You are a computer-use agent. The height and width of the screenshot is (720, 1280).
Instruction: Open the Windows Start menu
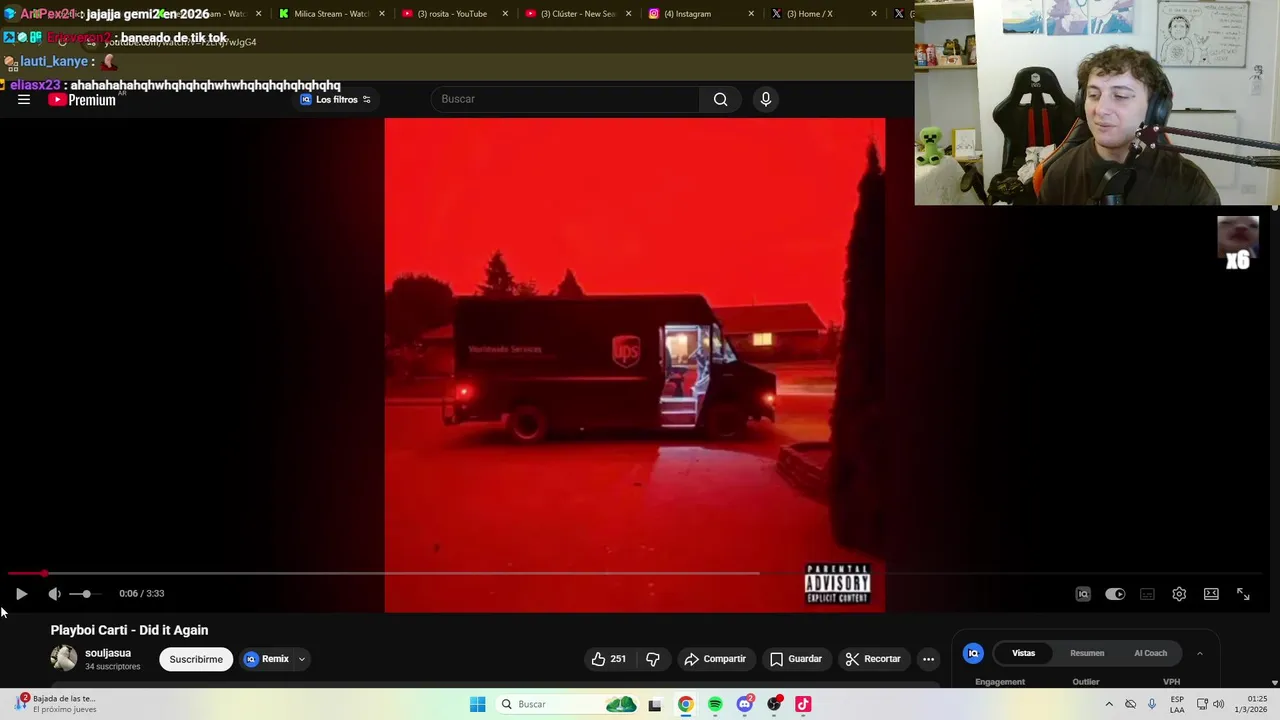click(x=478, y=705)
